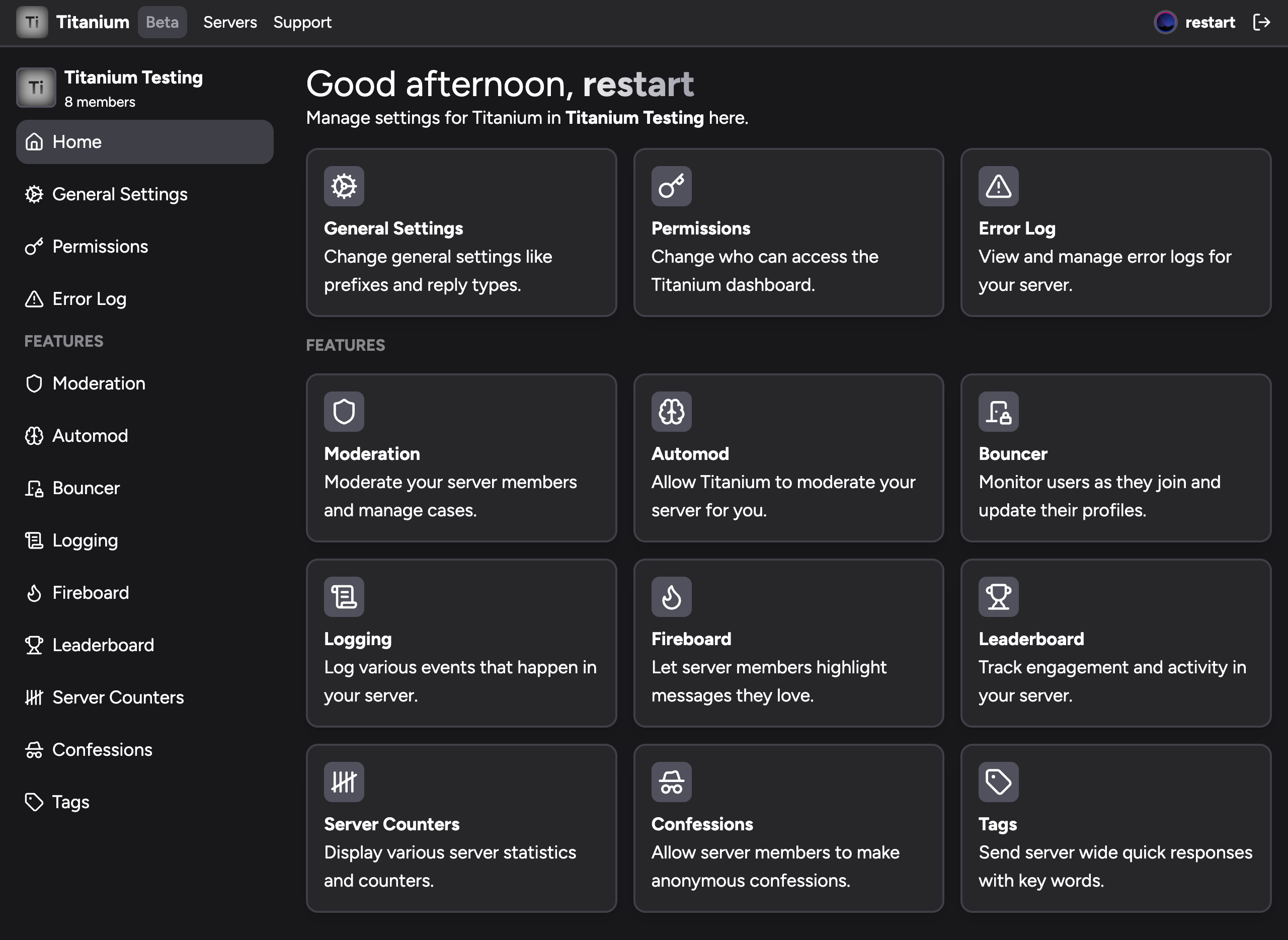Open the Support menu item
The image size is (1288, 940).
pos(302,22)
